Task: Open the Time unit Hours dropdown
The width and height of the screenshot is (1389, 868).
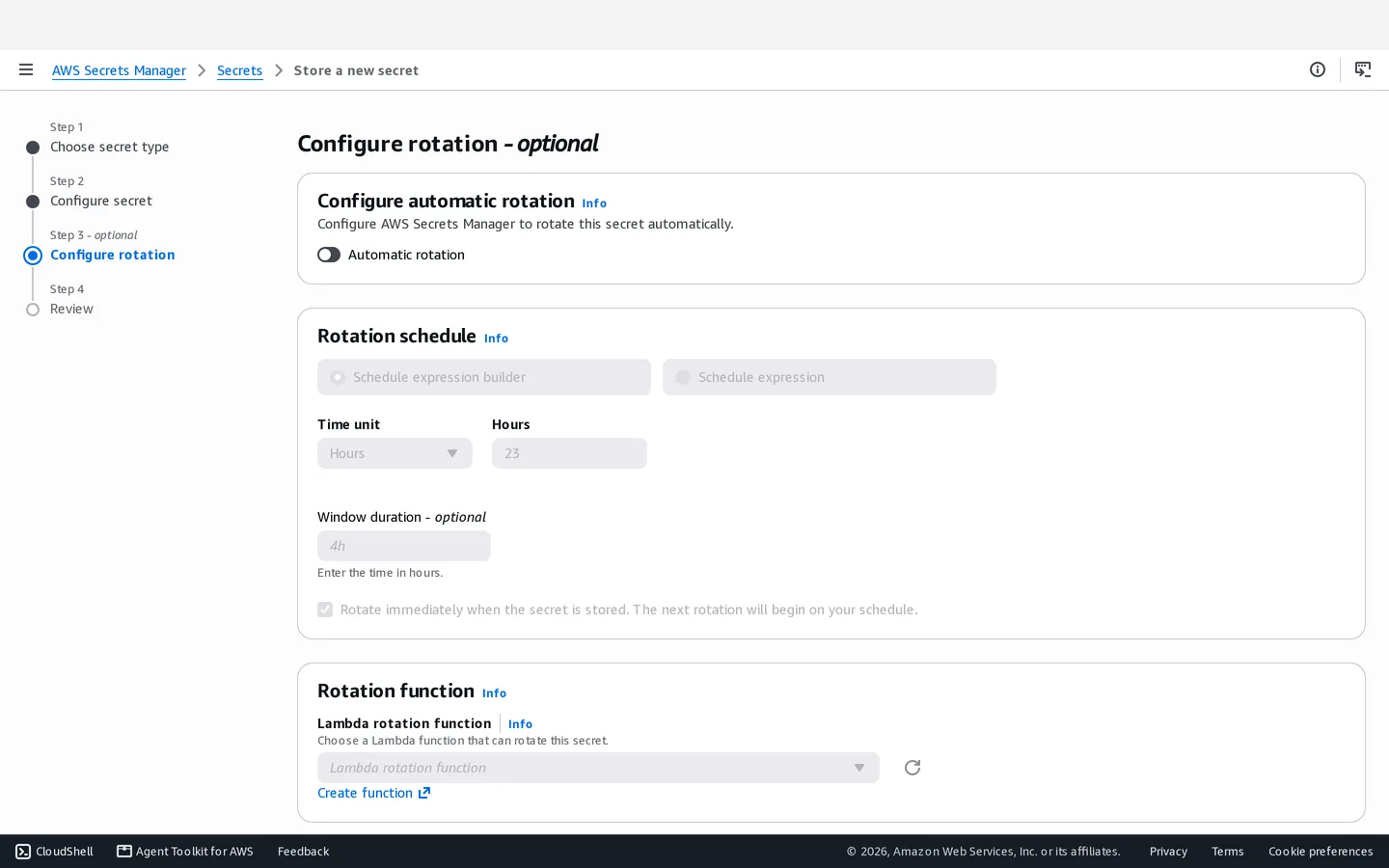Action: (395, 453)
